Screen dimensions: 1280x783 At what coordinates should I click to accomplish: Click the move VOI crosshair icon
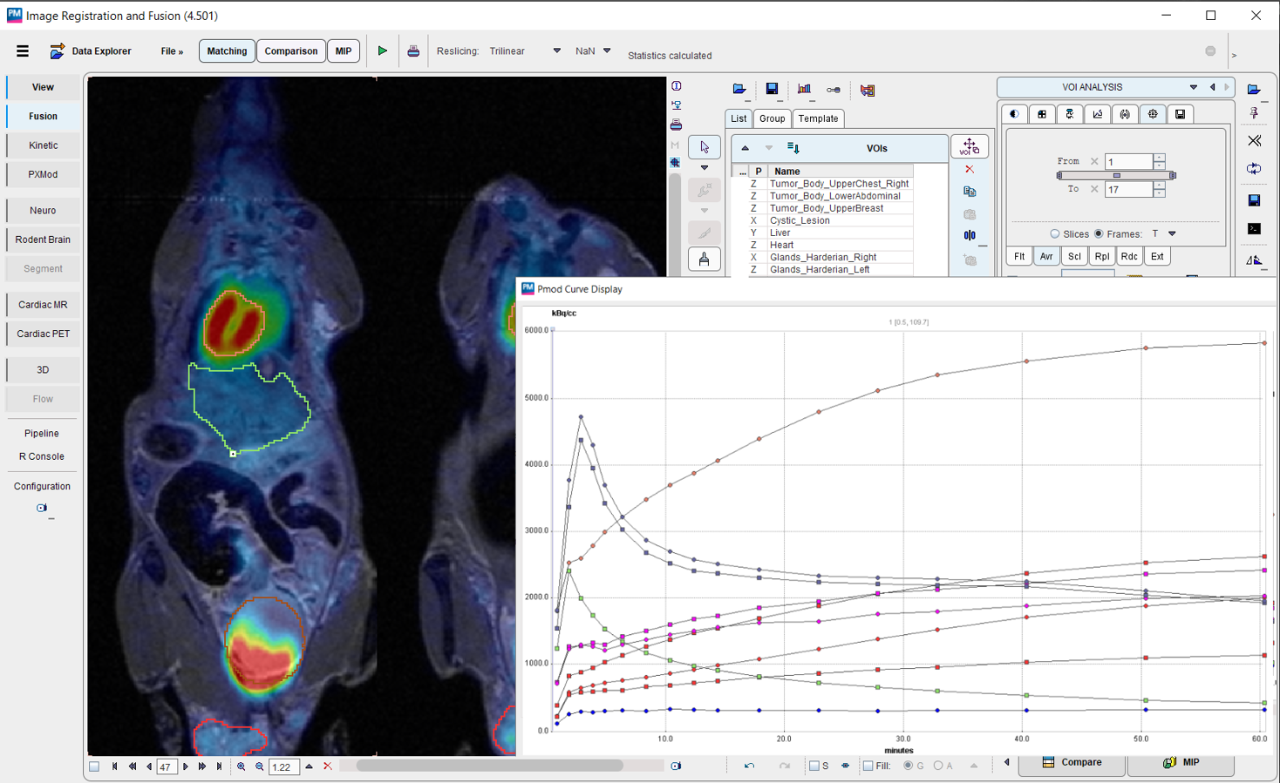[x=969, y=147]
